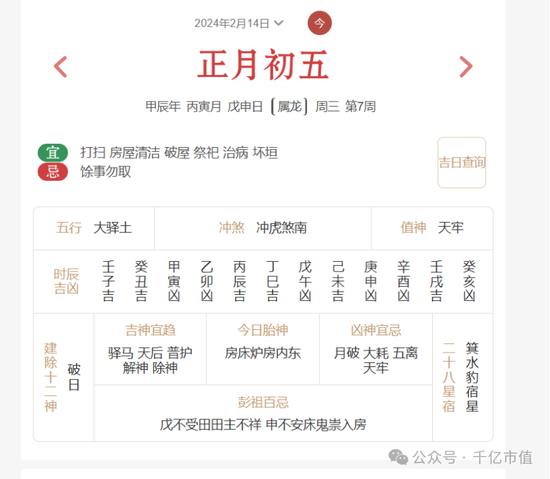Screen dimensions: 550x479
Task: Click the 大驿土 value
Action: click(113, 228)
